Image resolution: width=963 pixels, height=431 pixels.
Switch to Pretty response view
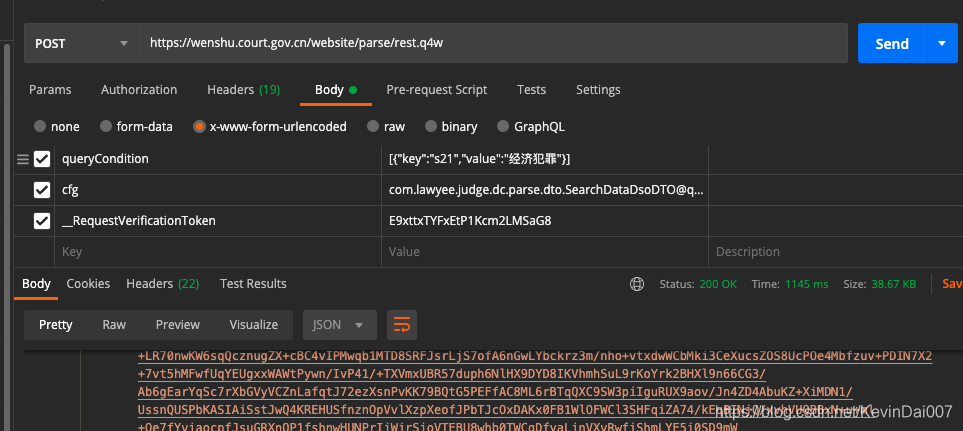pyautogui.click(x=56, y=325)
